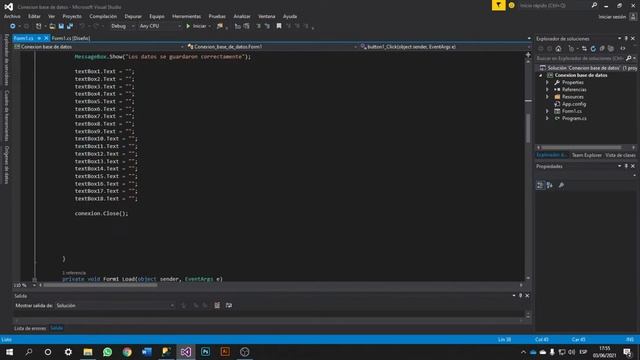This screenshot has width=640, height=360.
Task: Click the sync icon in Solution Explorer toolbar
Action: (584, 49)
